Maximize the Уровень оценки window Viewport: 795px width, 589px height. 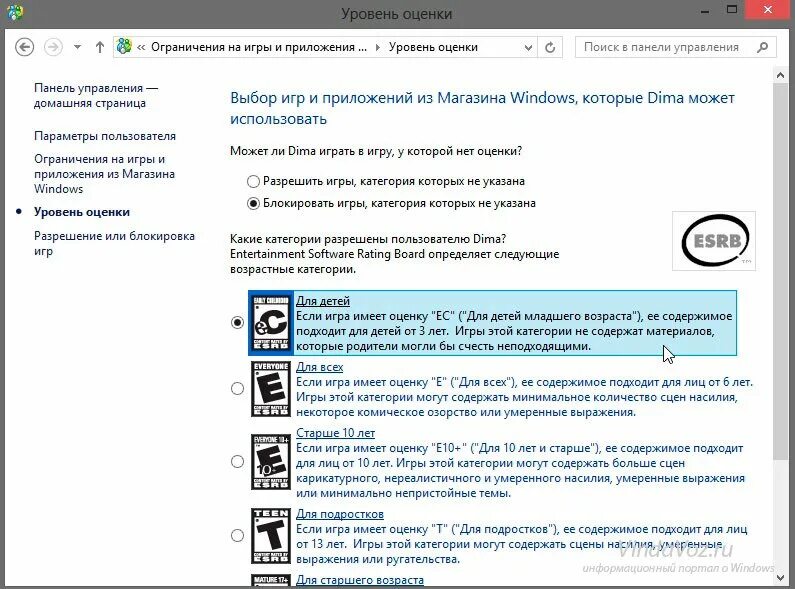(732, 10)
